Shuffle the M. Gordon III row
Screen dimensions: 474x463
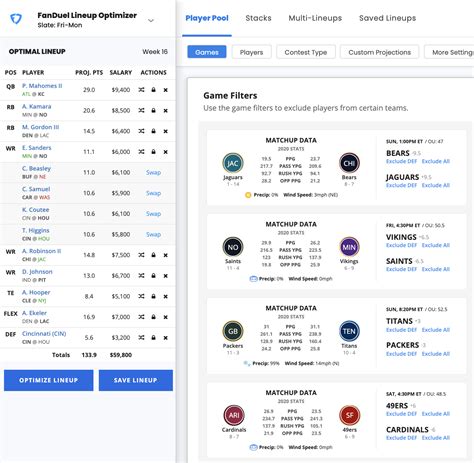[x=141, y=131]
